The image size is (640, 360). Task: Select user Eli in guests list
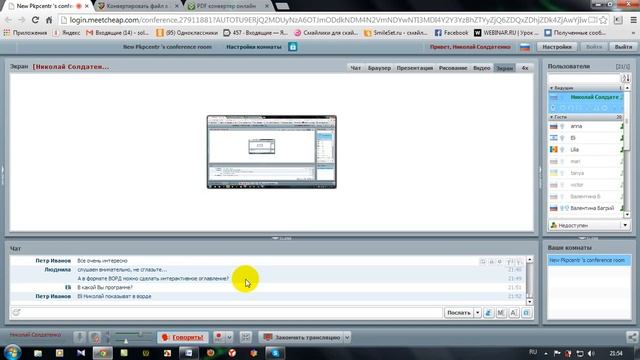(x=586, y=138)
